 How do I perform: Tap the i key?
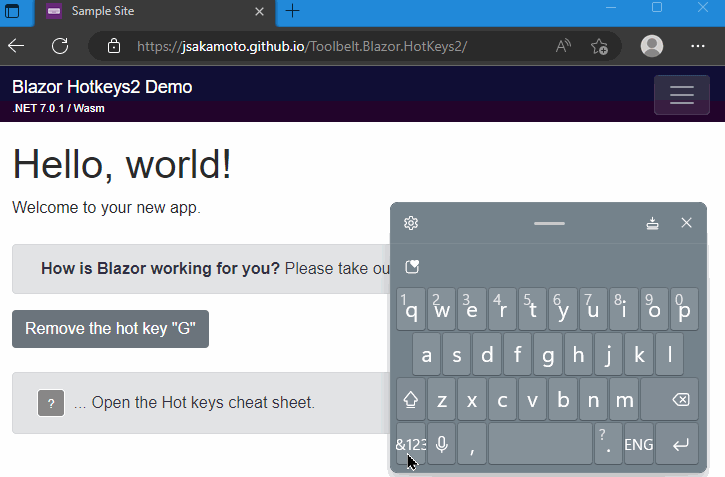click(624, 309)
